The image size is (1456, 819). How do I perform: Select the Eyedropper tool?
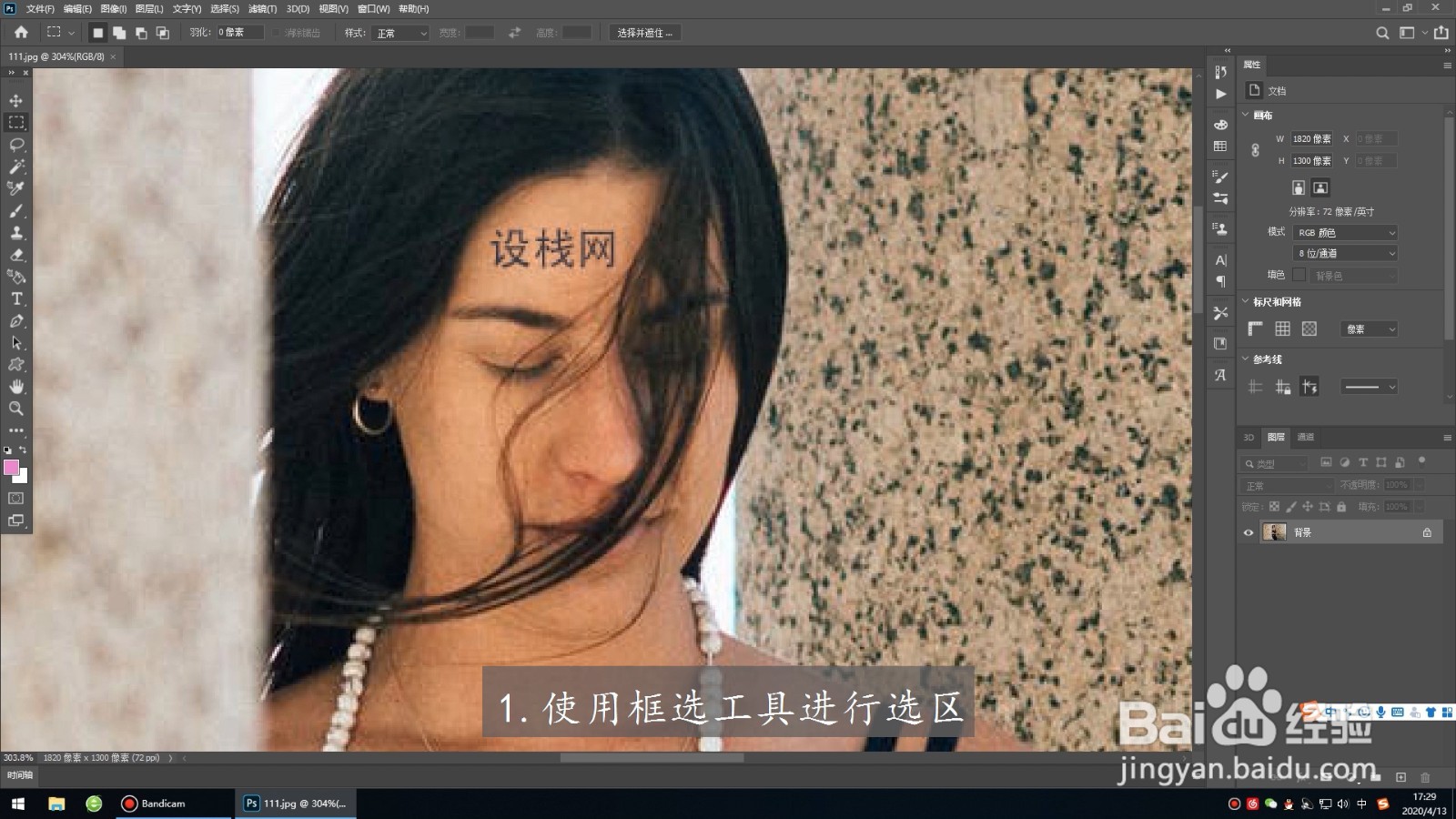pos(16,188)
